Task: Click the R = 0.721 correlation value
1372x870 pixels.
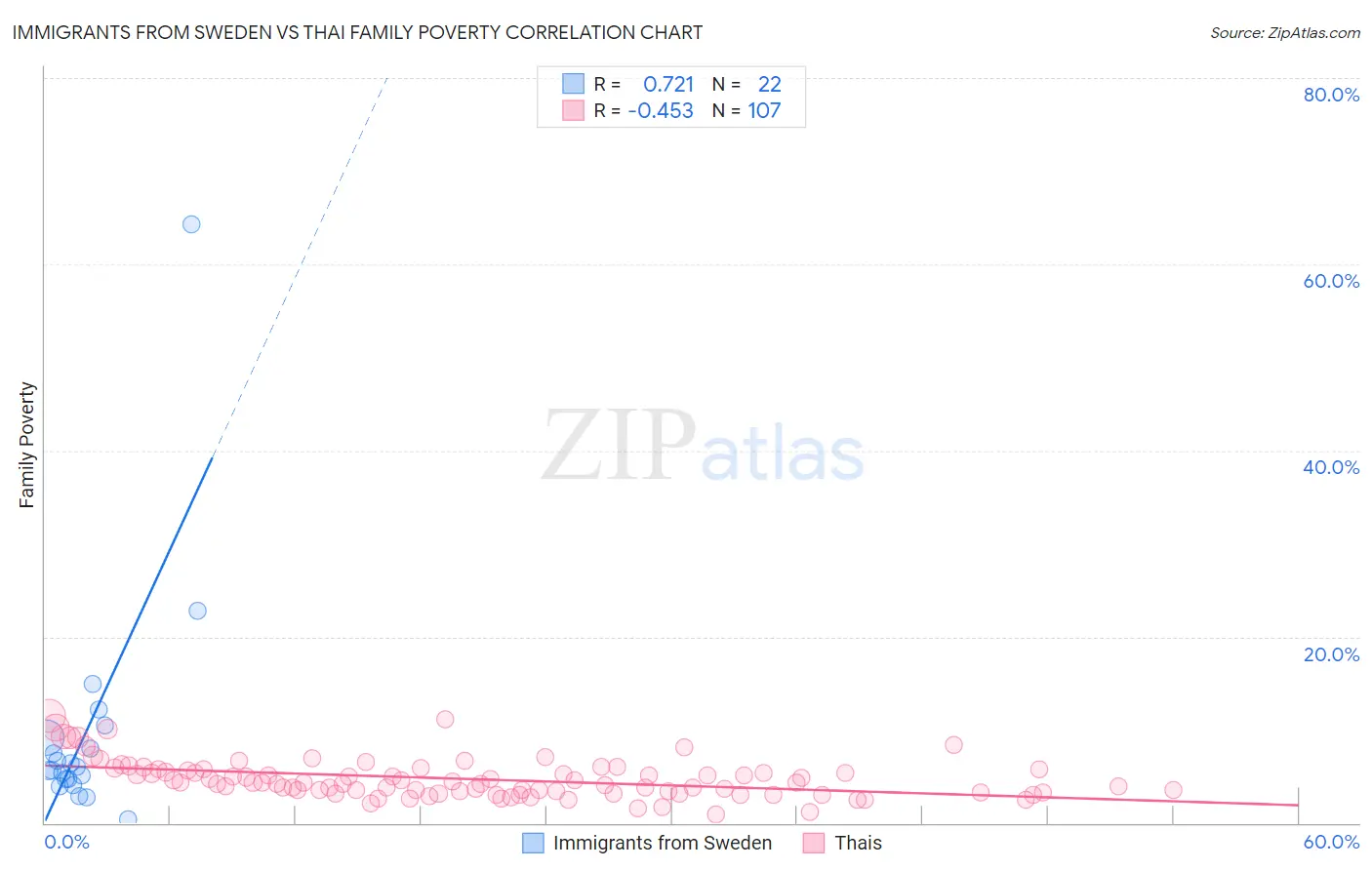Action: [644, 84]
